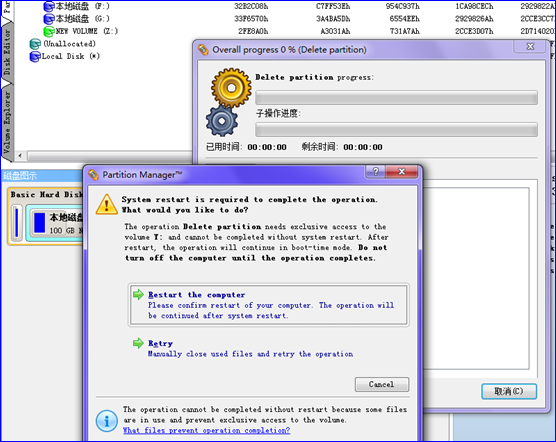This screenshot has width=556, height=442.
Task: Click the 已用时间 elapsed time value
Action: [x=267, y=147]
